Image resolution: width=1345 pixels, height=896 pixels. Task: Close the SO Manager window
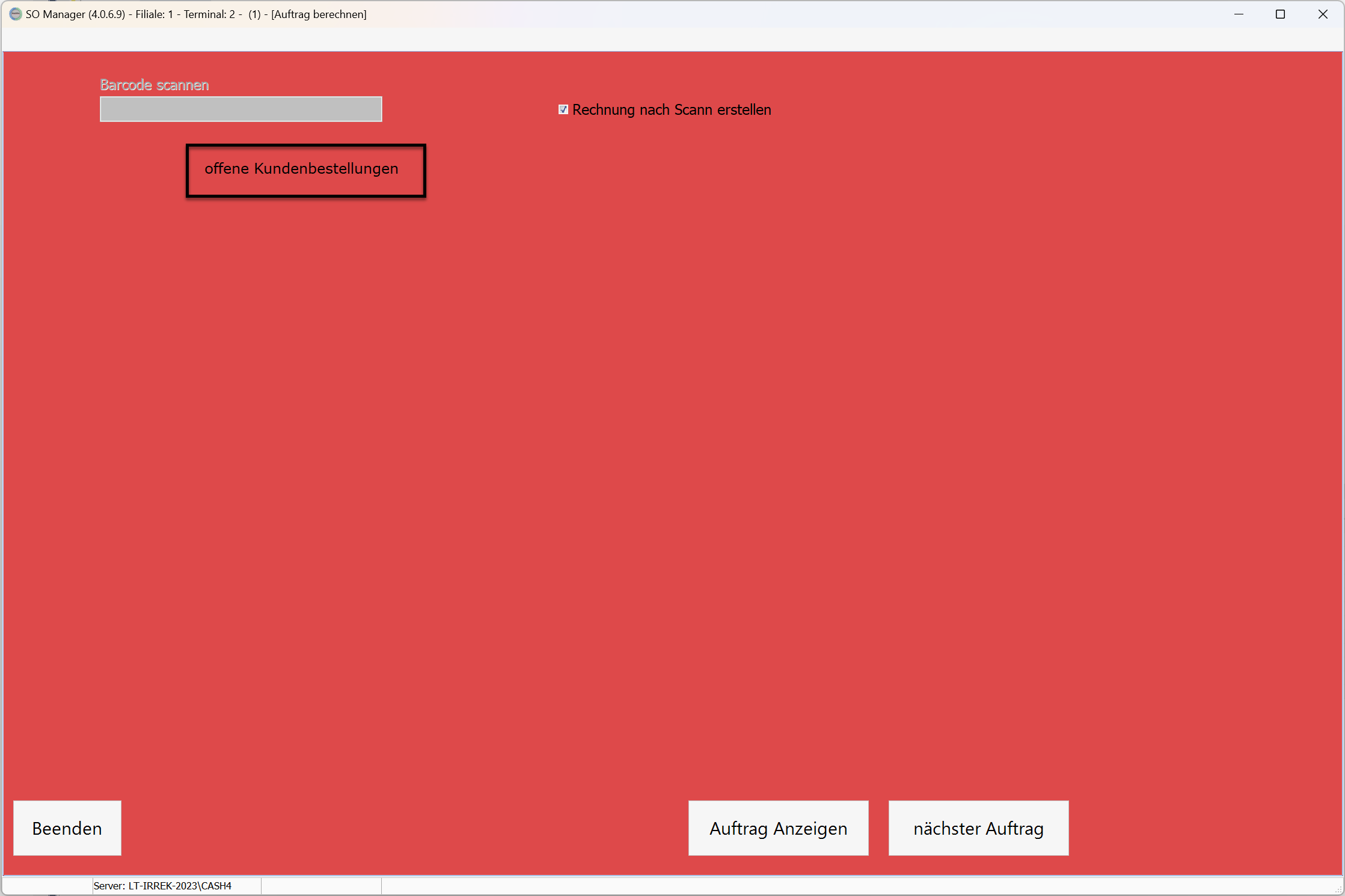pyautogui.click(x=1323, y=14)
